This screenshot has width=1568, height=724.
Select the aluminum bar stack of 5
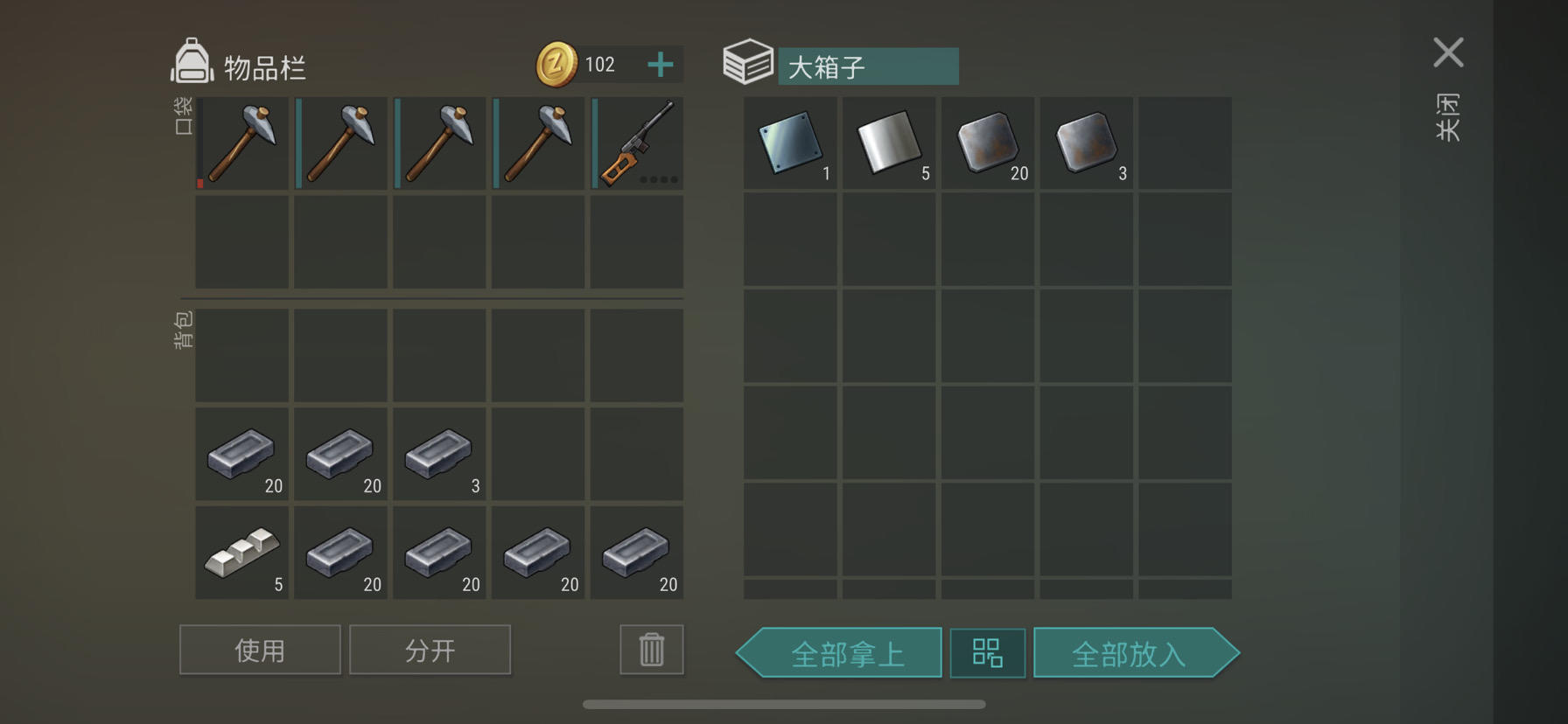click(242, 553)
